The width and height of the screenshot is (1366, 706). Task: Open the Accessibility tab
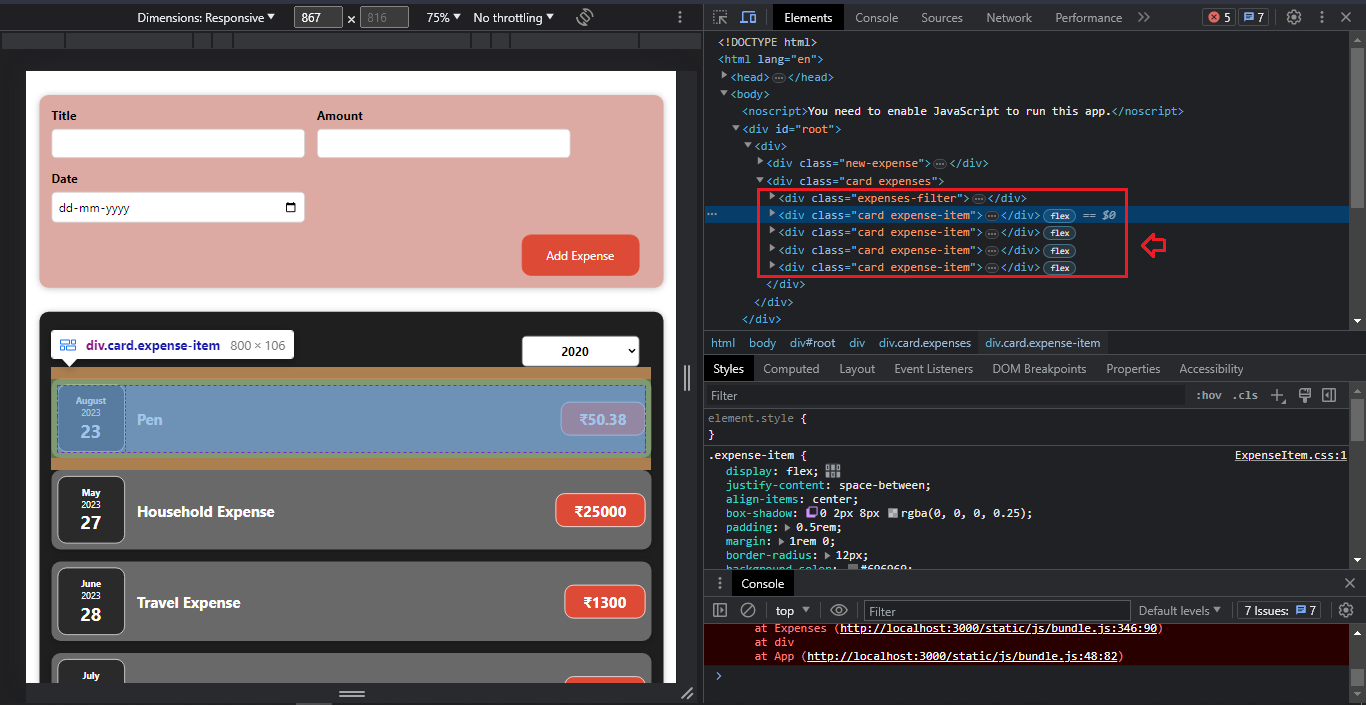click(x=1211, y=369)
